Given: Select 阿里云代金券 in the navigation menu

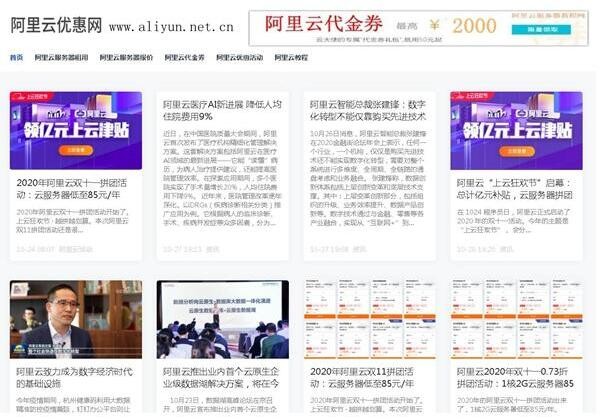Looking at the screenshot, I should [x=184, y=57].
